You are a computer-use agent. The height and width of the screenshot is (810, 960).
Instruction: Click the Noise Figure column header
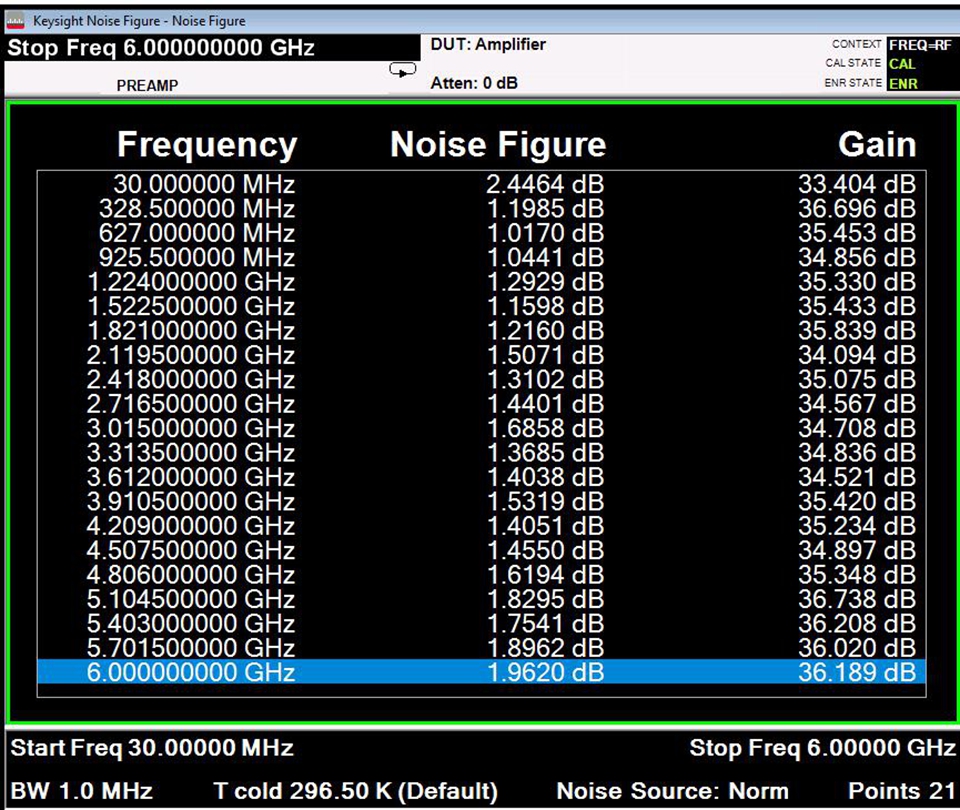coord(497,145)
